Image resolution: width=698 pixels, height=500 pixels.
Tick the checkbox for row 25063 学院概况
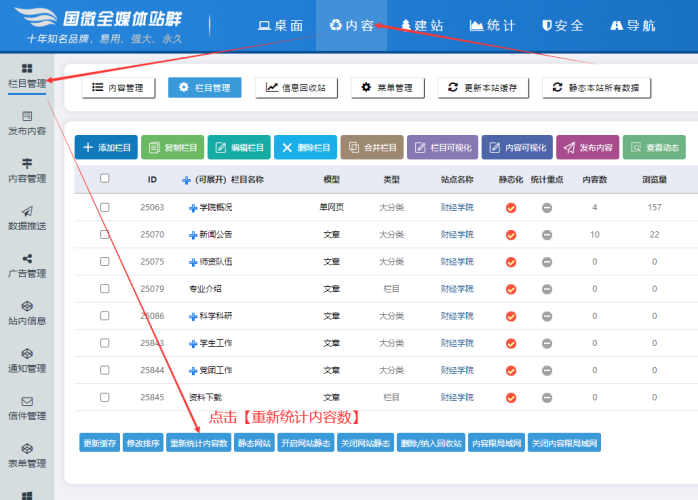(105, 208)
